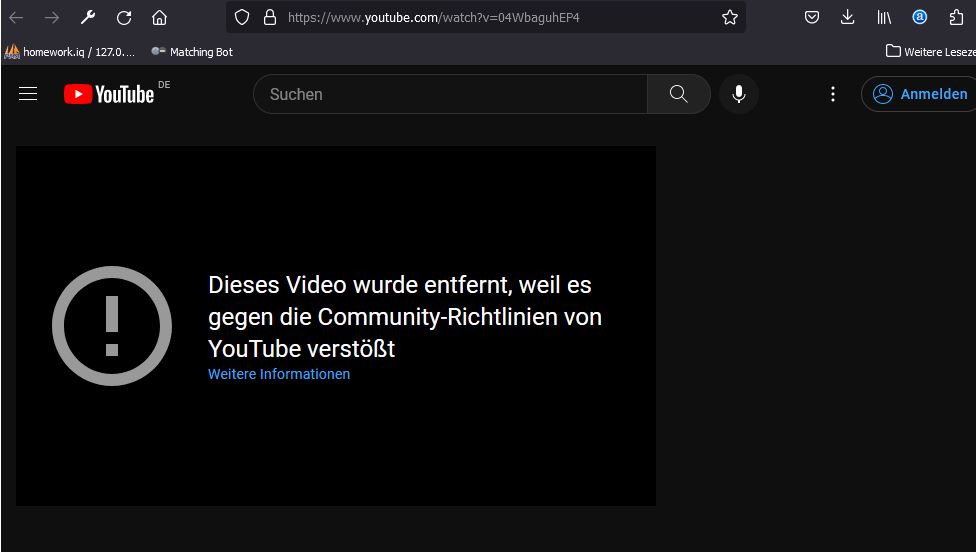Bookmark this page with the star icon
The image size is (976, 552).
click(730, 17)
